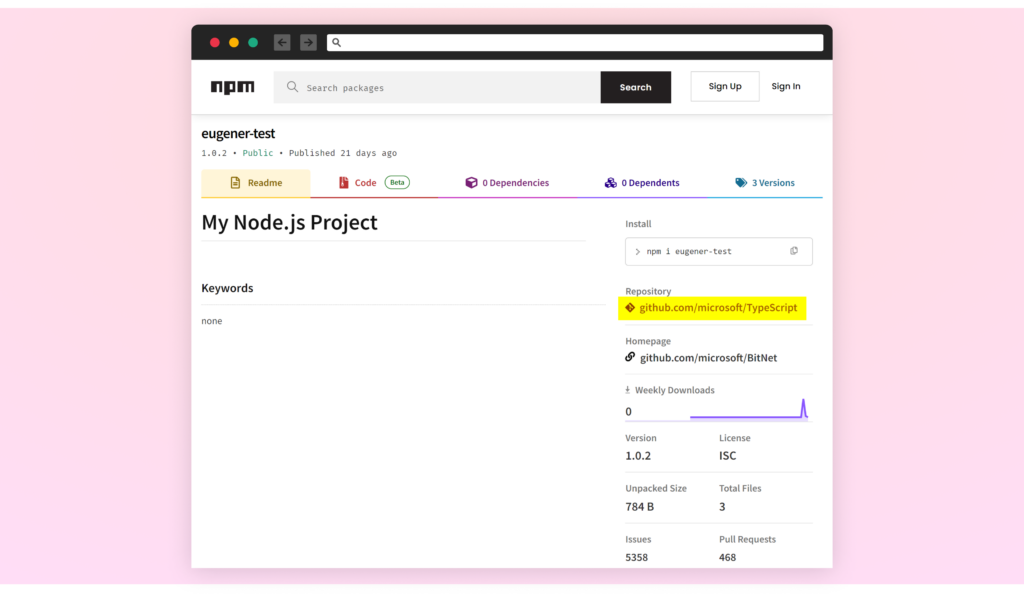Click the git icon beside repository link

pos(630,308)
